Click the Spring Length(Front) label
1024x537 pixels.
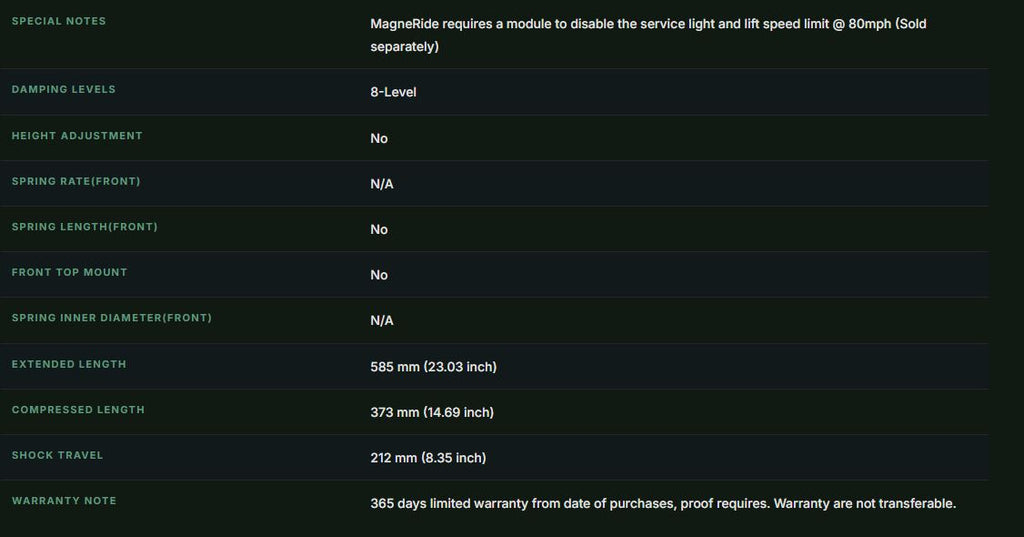(85, 227)
